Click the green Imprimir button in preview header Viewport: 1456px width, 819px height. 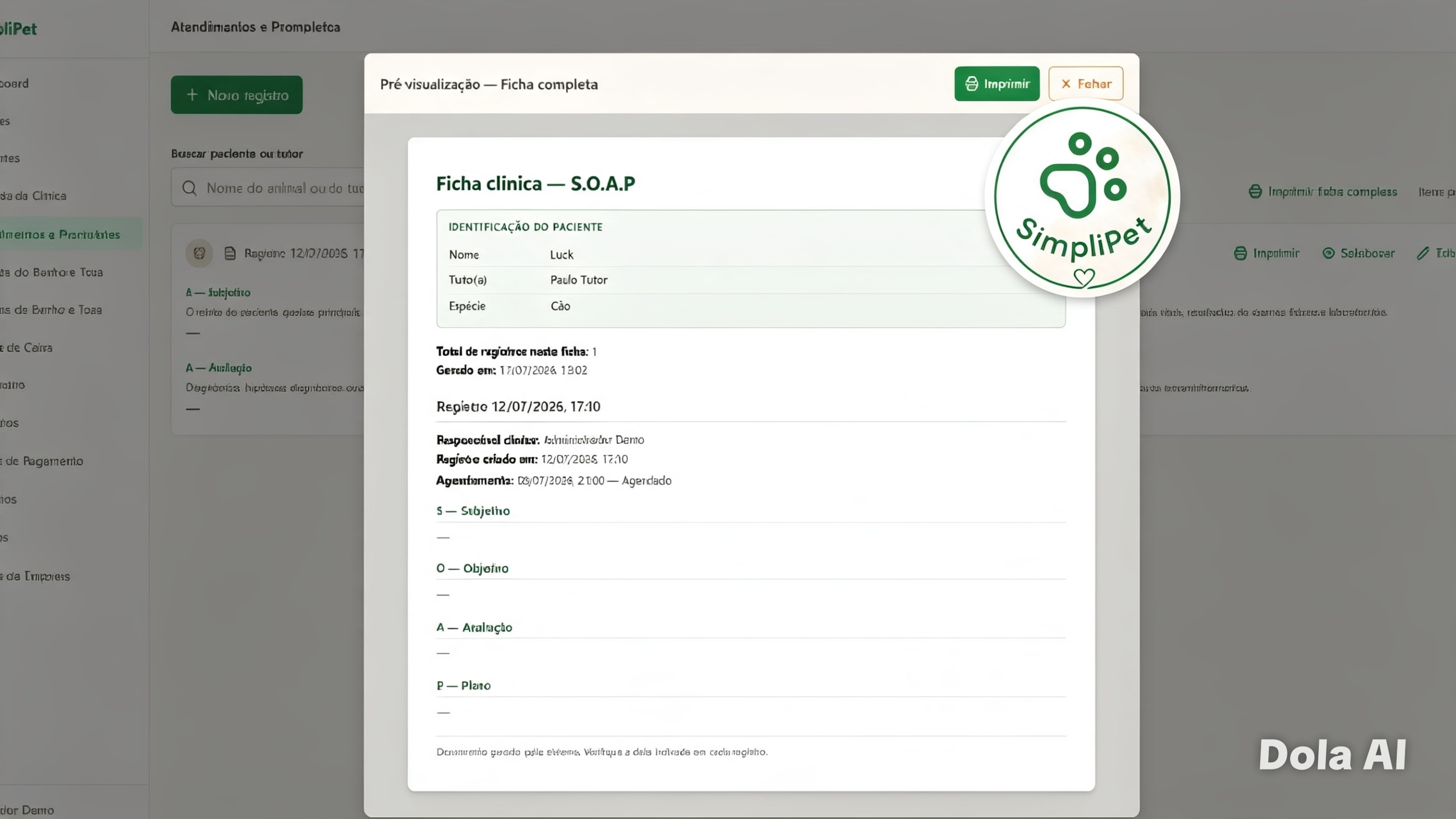pyautogui.click(x=996, y=84)
